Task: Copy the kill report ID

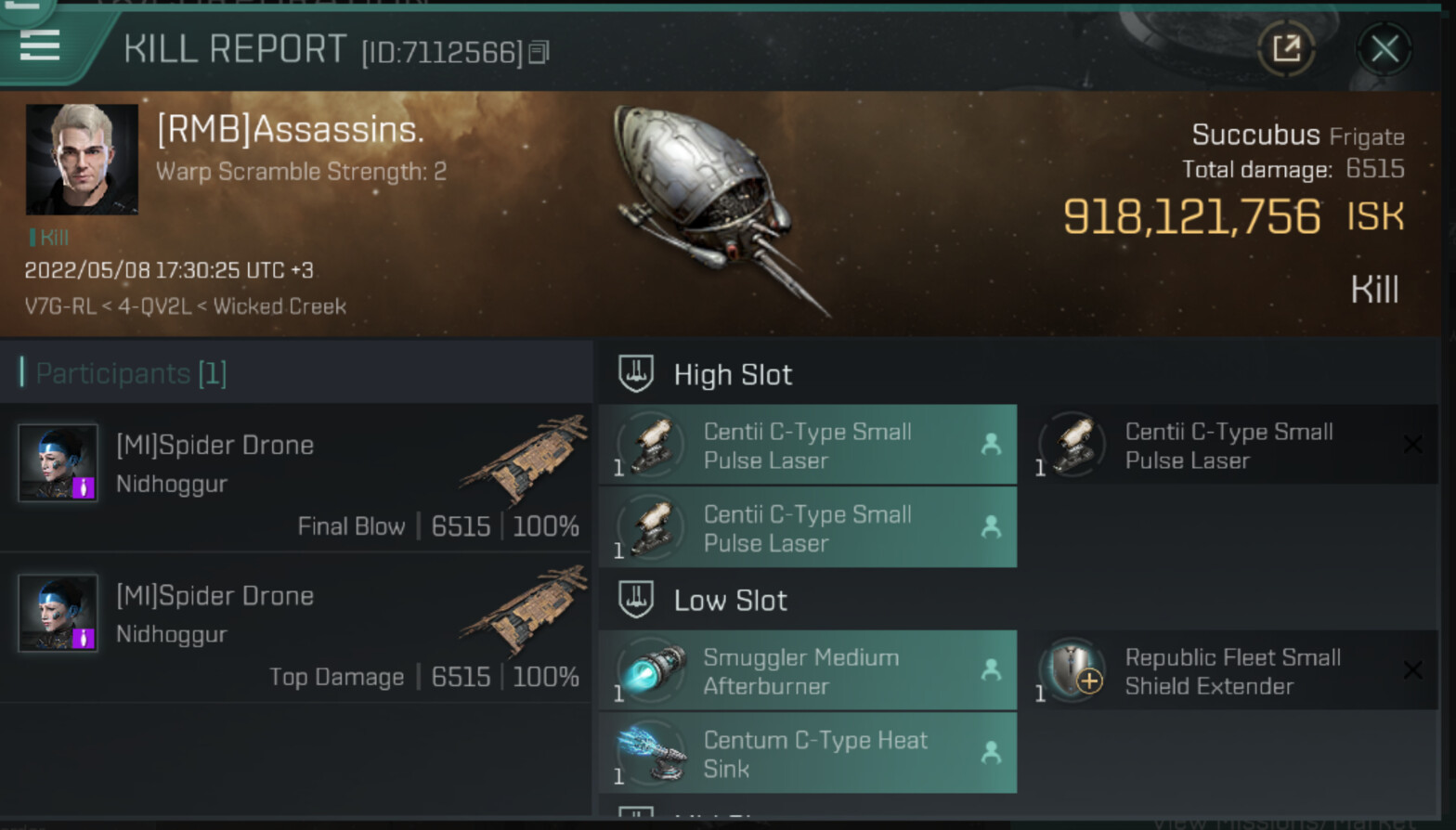Action: (539, 53)
